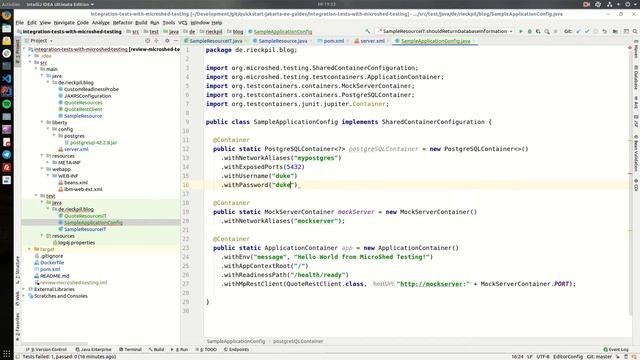Image resolution: width=640 pixels, height=360 pixels.
Task: Open Search Everywhere magnifier icon
Action: tap(635, 31)
